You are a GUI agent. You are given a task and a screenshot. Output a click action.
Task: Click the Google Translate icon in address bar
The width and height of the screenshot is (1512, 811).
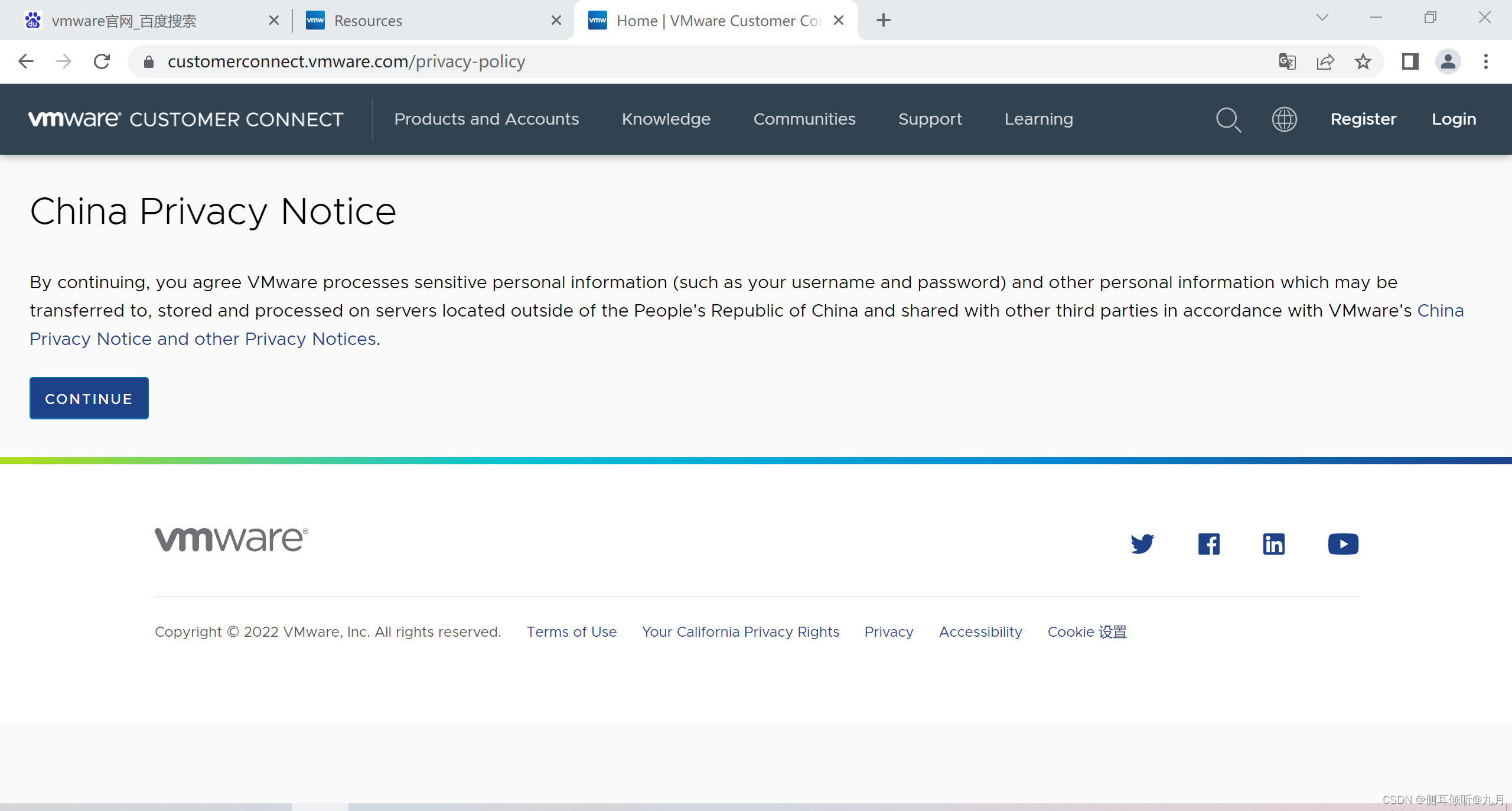(x=1287, y=61)
